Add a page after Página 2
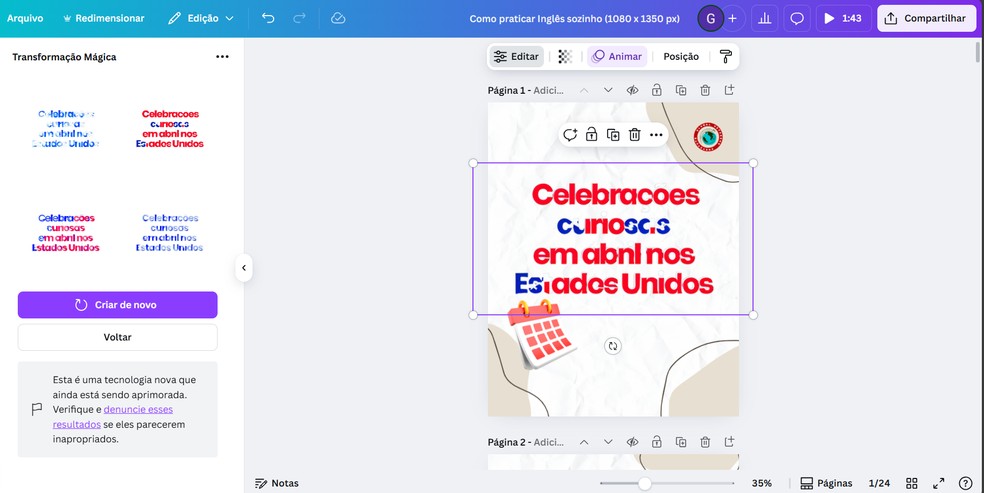The width and height of the screenshot is (984, 493). tap(729, 442)
